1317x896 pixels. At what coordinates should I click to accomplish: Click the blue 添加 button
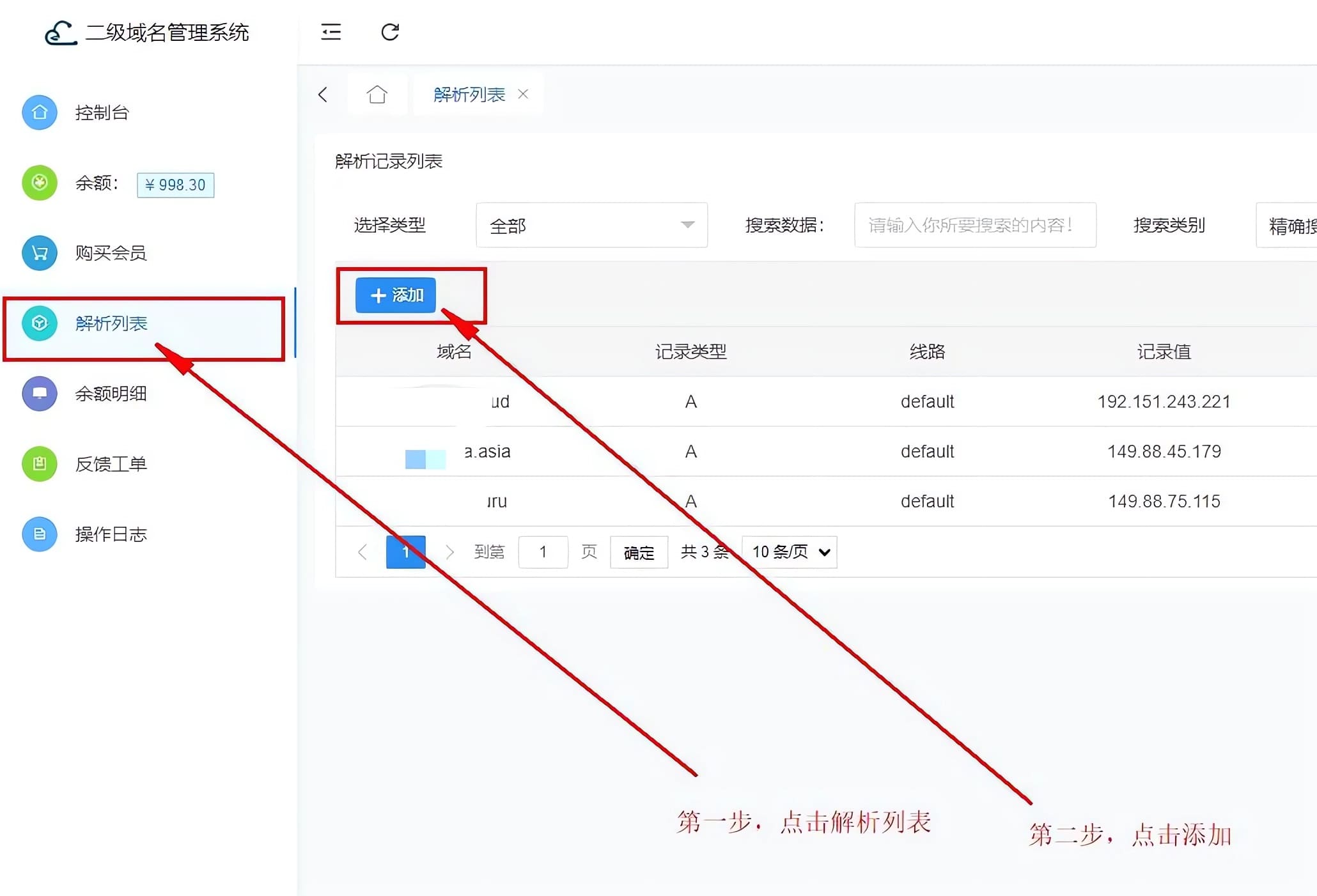pyautogui.click(x=396, y=295)
